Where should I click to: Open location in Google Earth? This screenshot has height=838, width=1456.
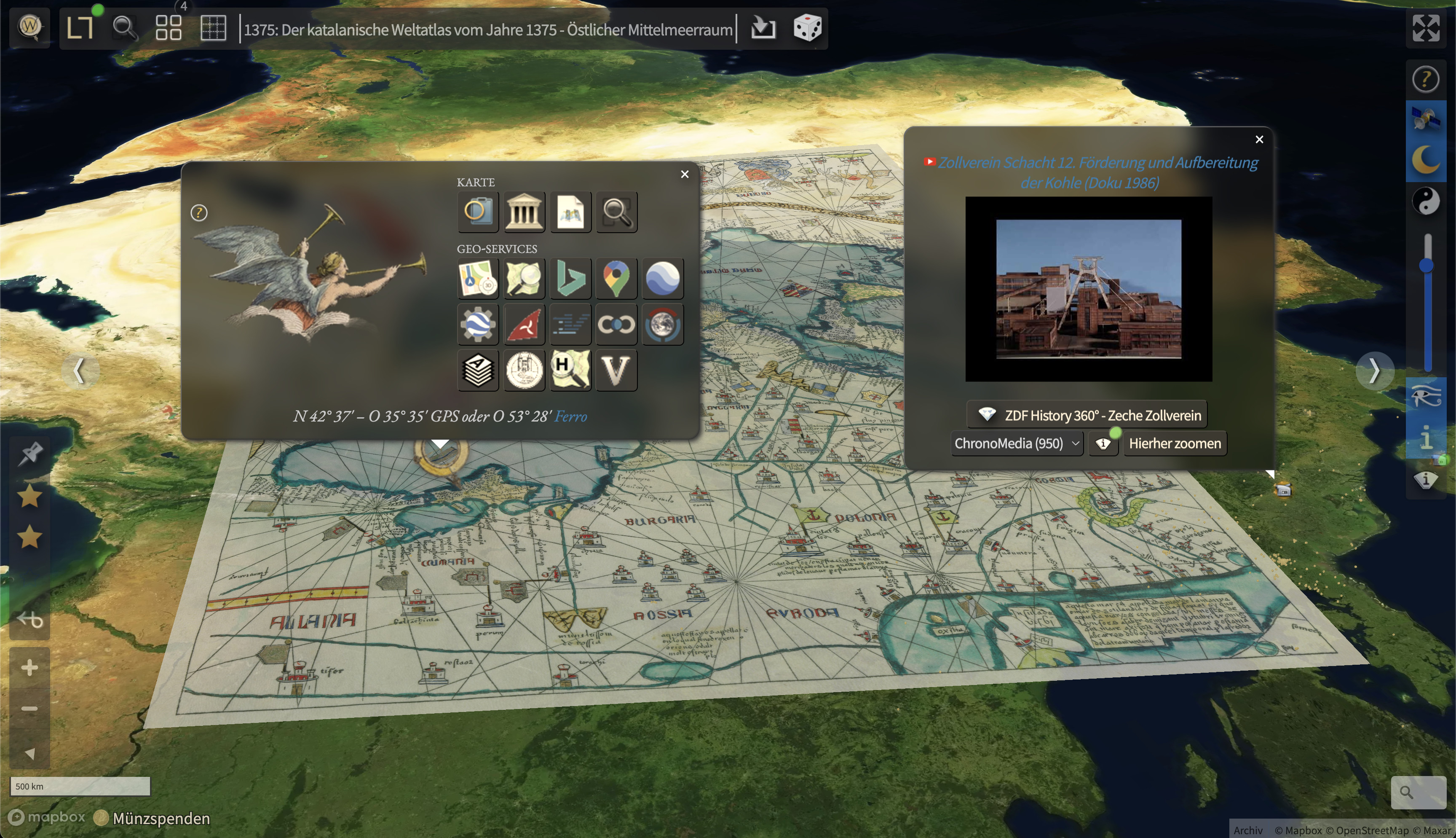662,279
